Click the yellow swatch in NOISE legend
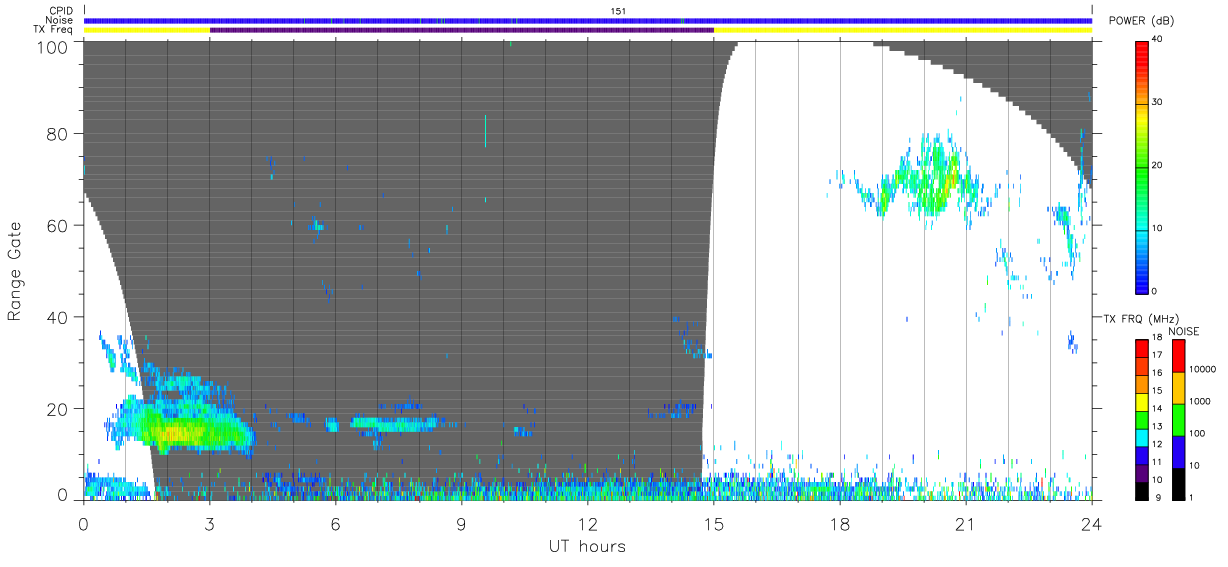Viewport: 1228px width, 567px height. [1178, 387]
